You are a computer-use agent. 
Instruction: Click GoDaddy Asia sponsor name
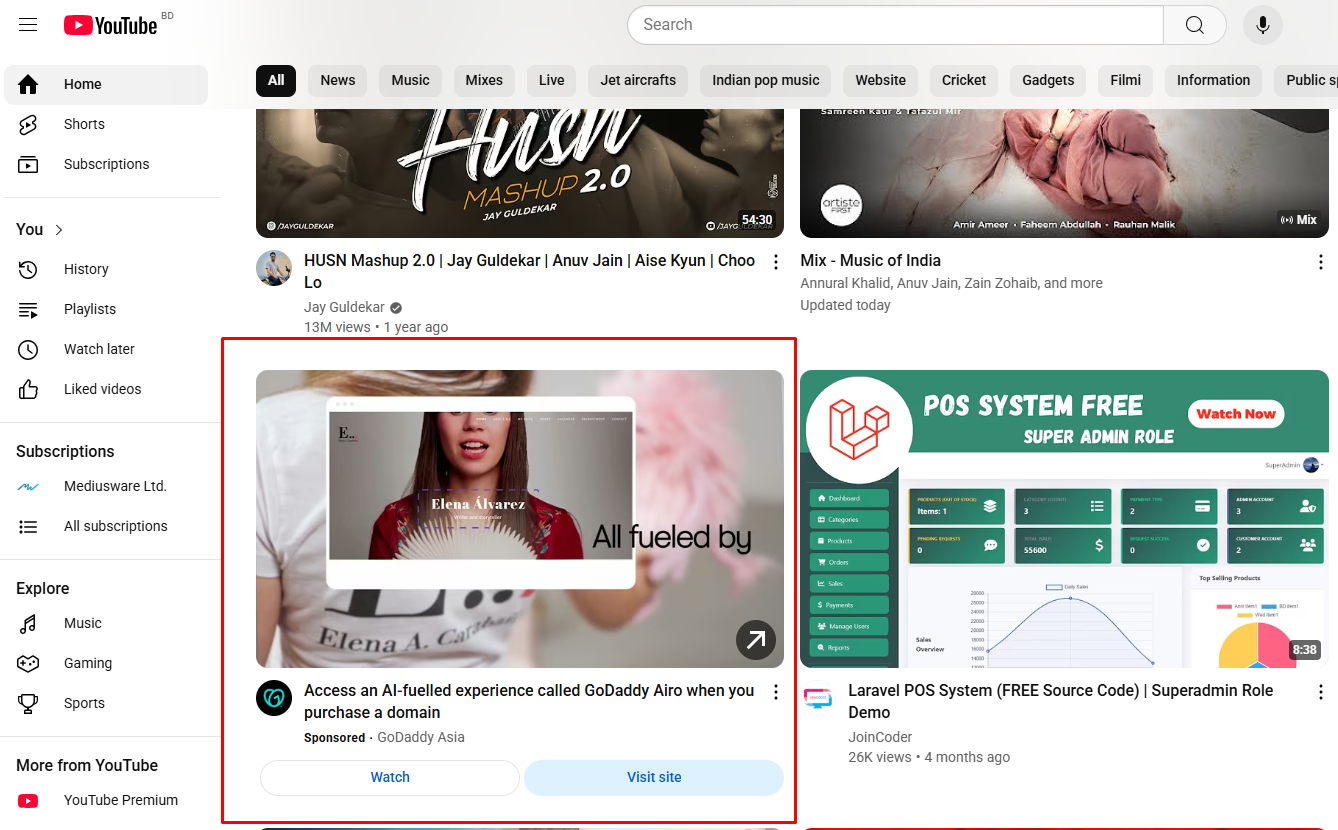point(421,738)
